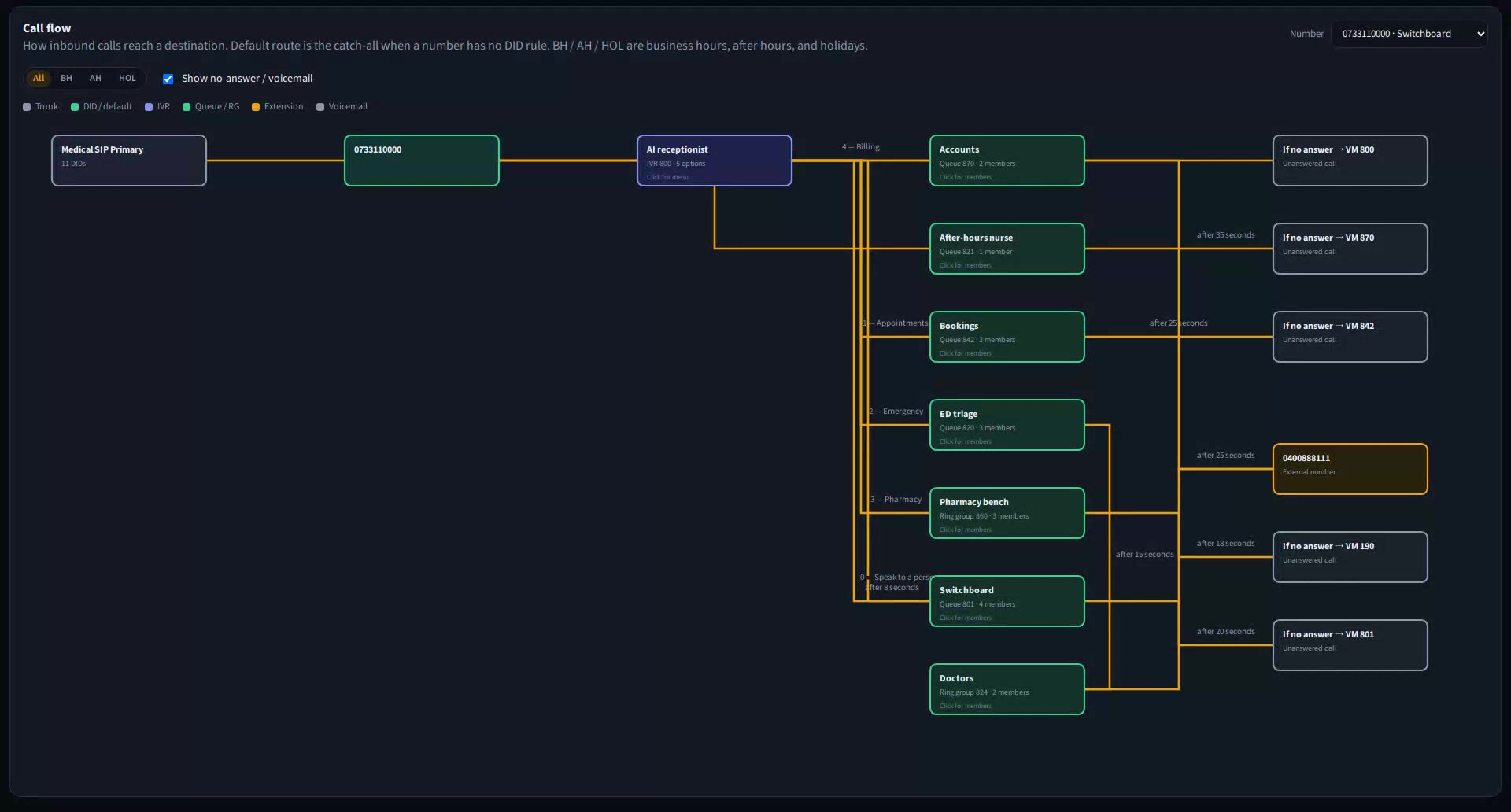Click the Extension legend swatch
Image resolution: width=1511 pixels, height=812 pixels.
256,107
